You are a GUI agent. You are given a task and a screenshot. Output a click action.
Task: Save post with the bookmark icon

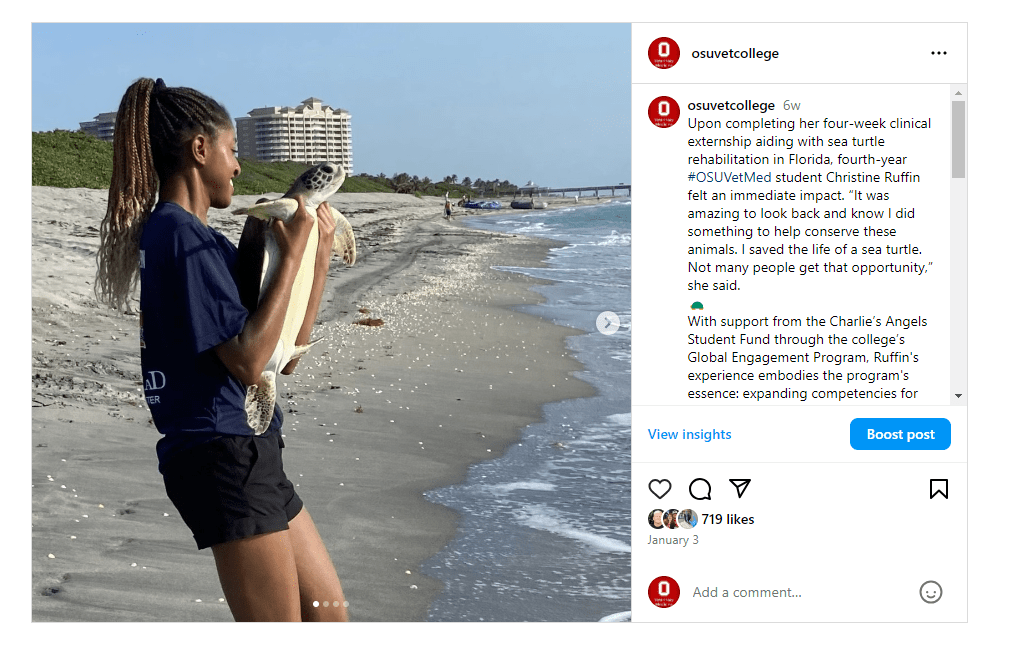point(939,489)
